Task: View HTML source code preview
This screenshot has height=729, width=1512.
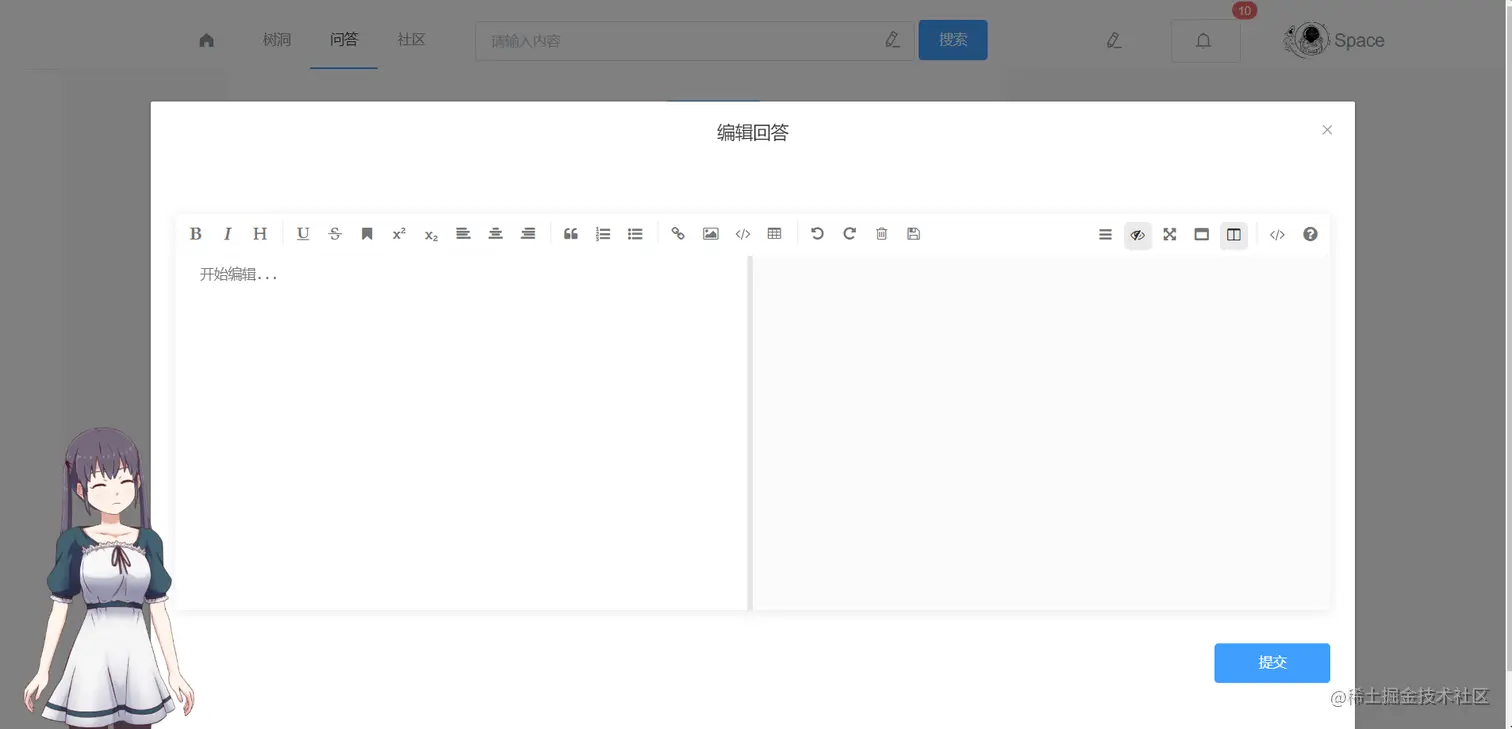Action: (1277, 235)
